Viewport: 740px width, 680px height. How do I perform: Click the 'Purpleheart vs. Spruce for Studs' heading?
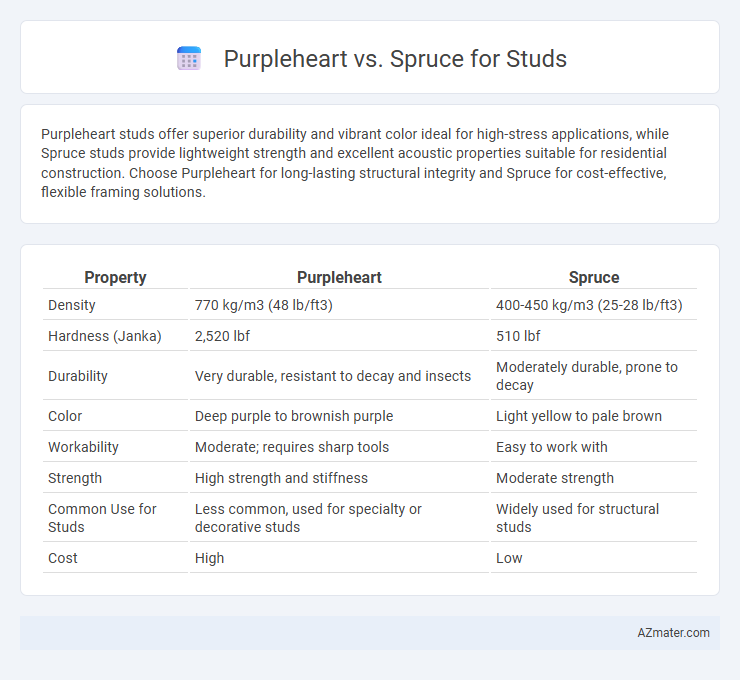click(395, 59)
